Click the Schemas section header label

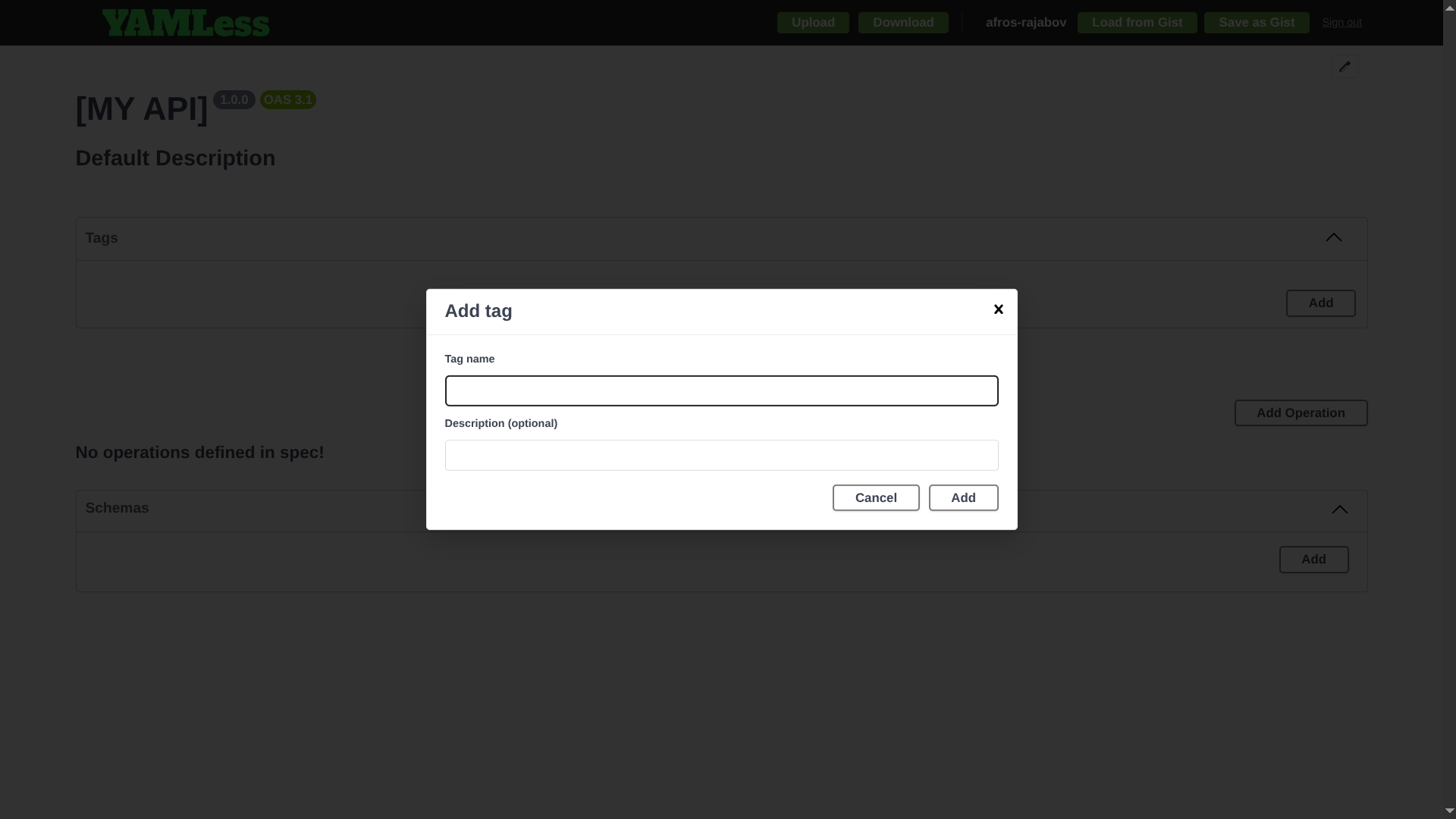[x=117, y=508]
